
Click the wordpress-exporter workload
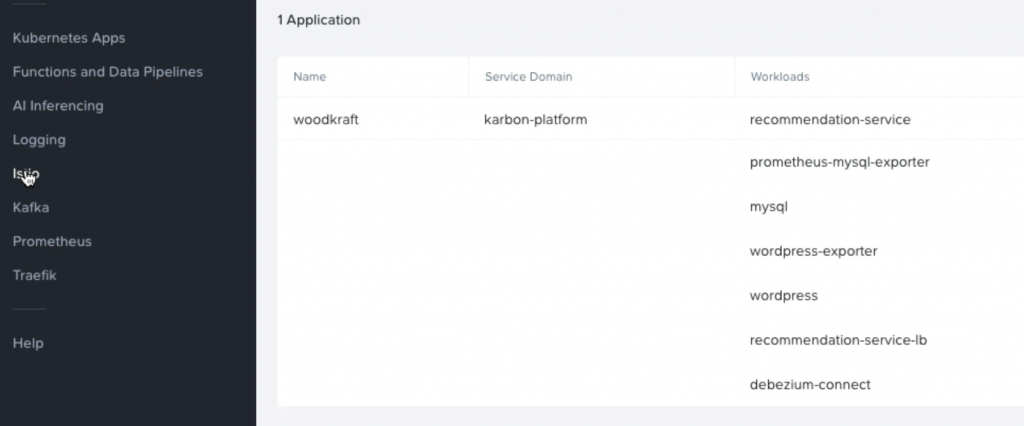pos(813,251)
